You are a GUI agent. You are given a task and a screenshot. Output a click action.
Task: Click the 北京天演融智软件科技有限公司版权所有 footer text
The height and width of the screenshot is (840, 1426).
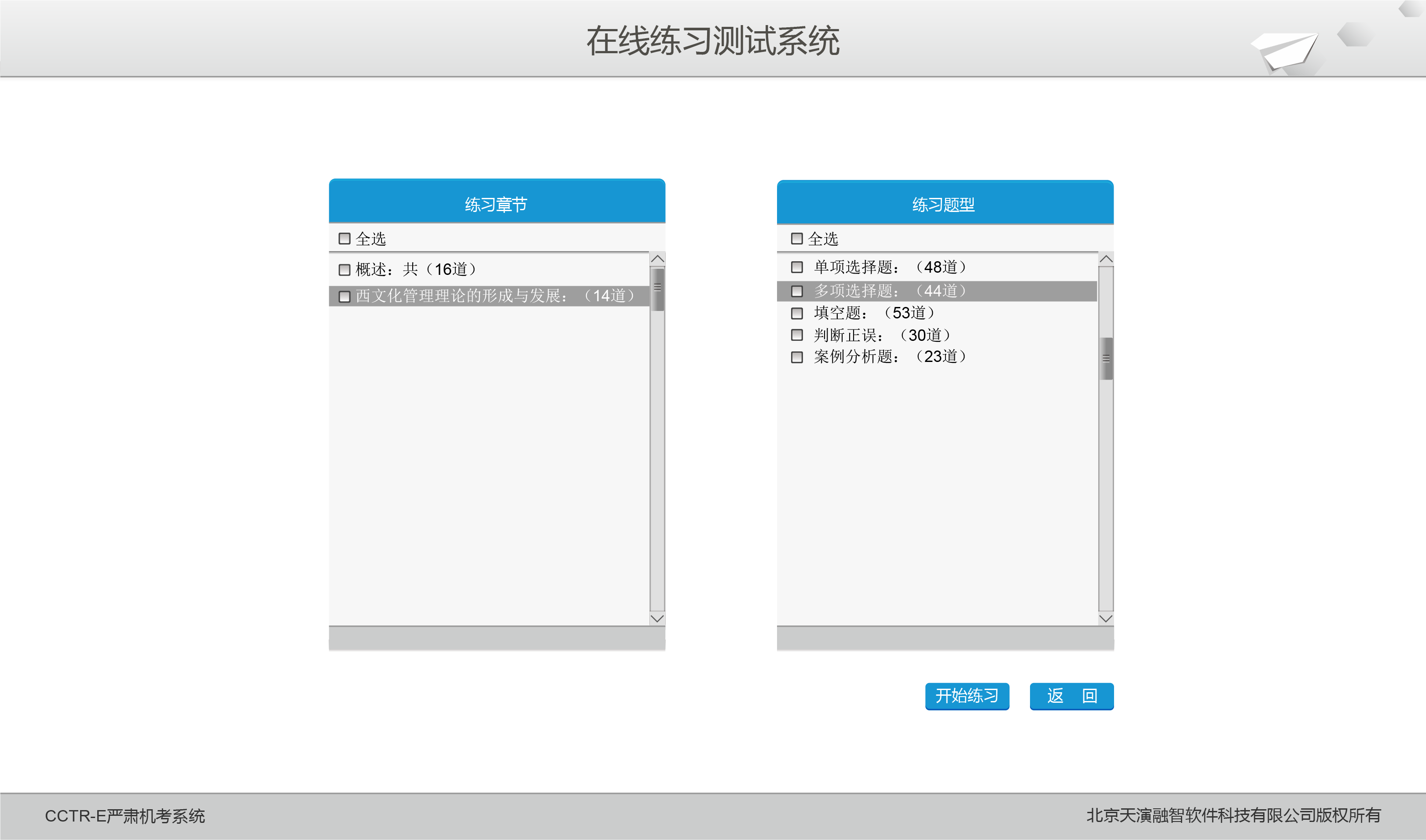(1233, 815)
